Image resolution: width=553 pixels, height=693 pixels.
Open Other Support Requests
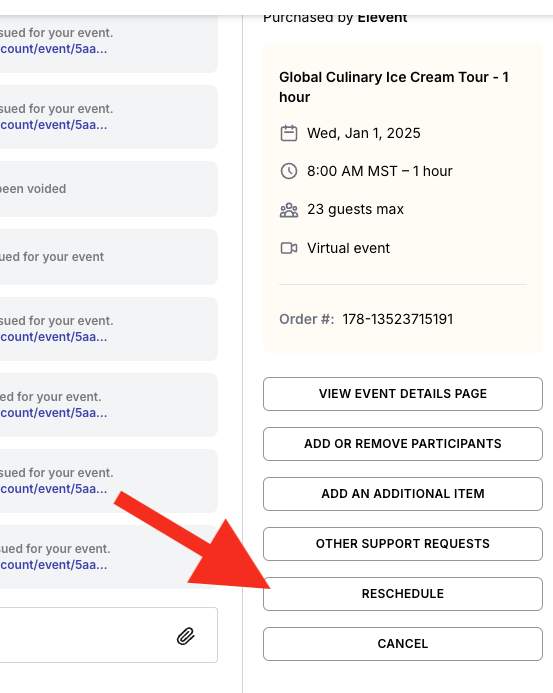pyautogui.click(x=403, y=544)
